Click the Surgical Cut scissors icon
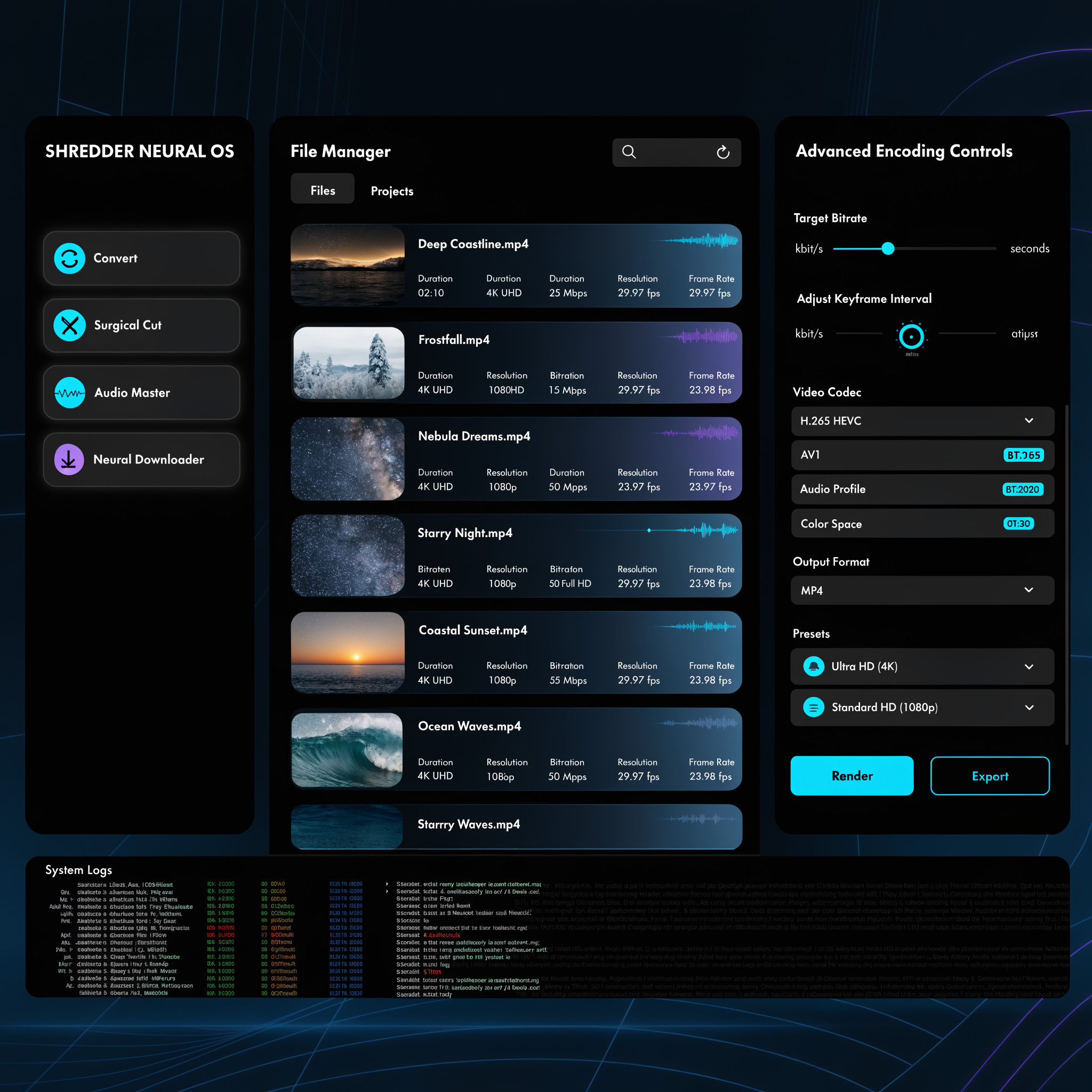Image resolution: width=1092 pixels, height=1092 pixels. [69, 326]
